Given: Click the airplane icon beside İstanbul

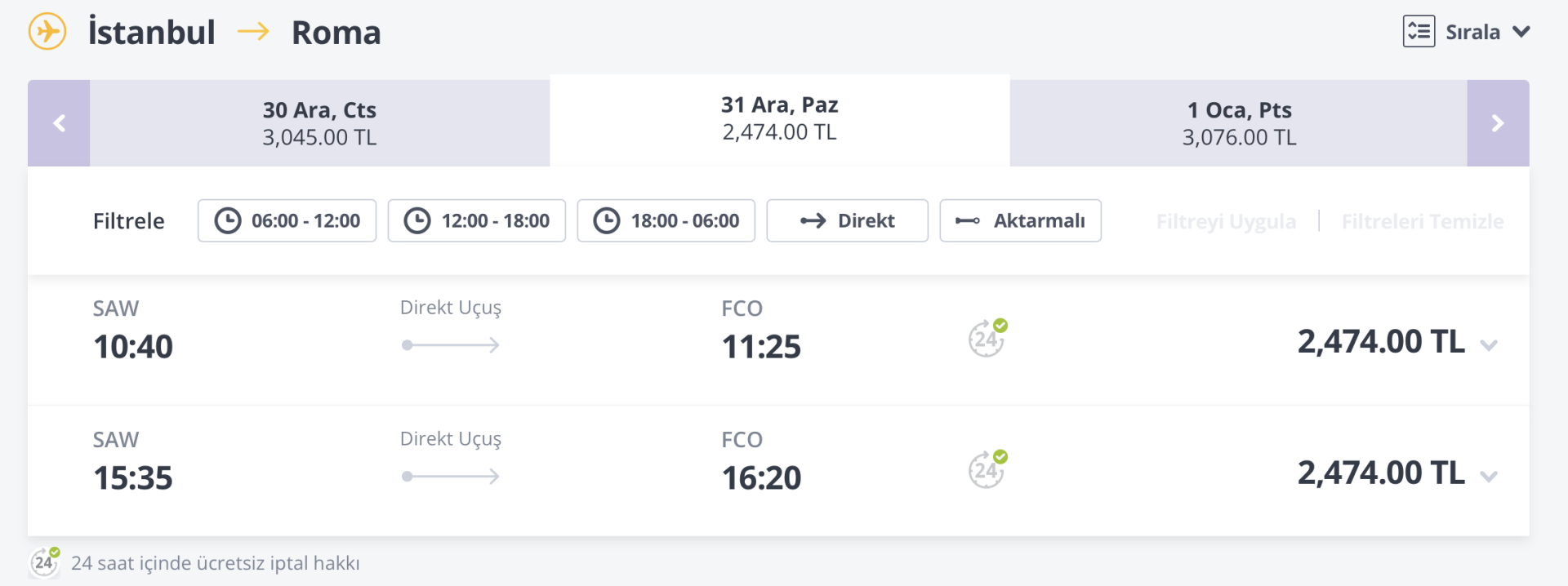Looking at the screenshot, I should point(47,32).
